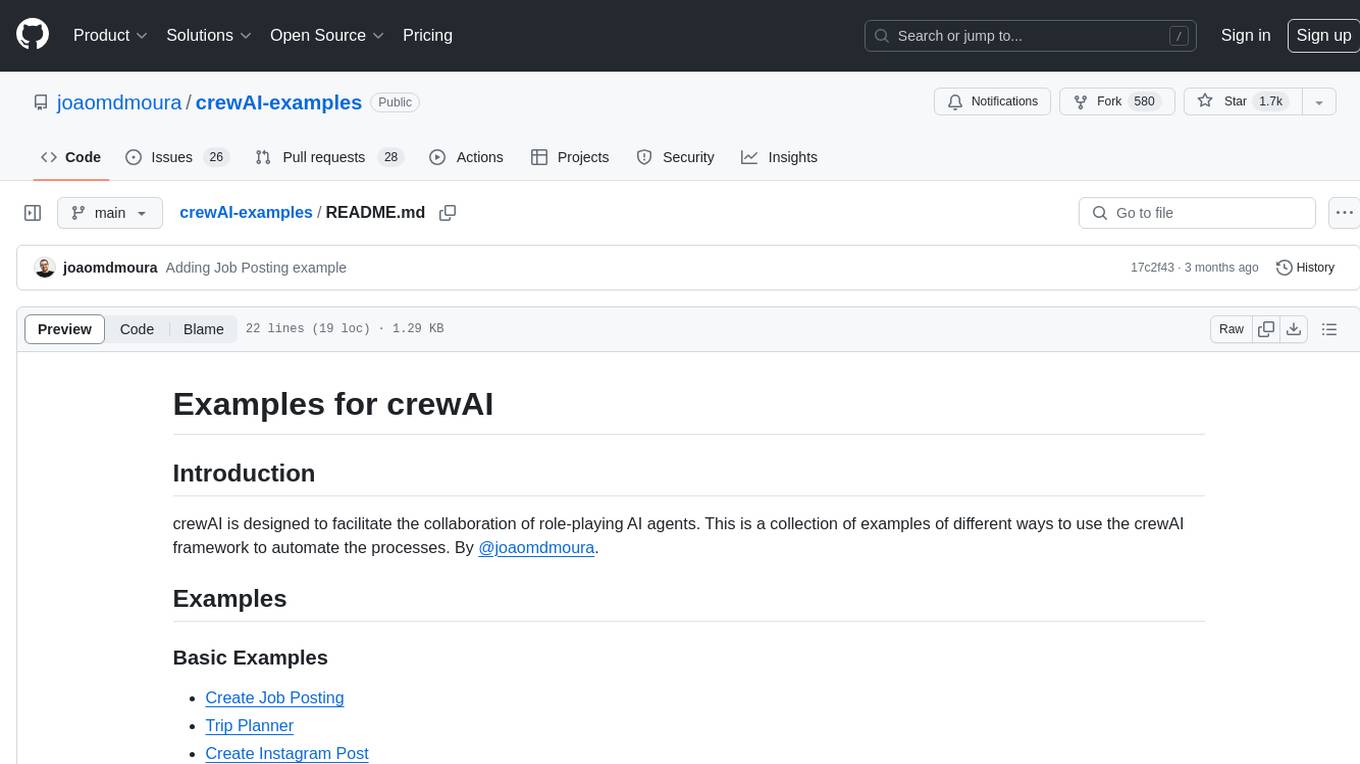1360x764 pixels.
Task: Click the Notifications bell button
Action: pos(992,102)
